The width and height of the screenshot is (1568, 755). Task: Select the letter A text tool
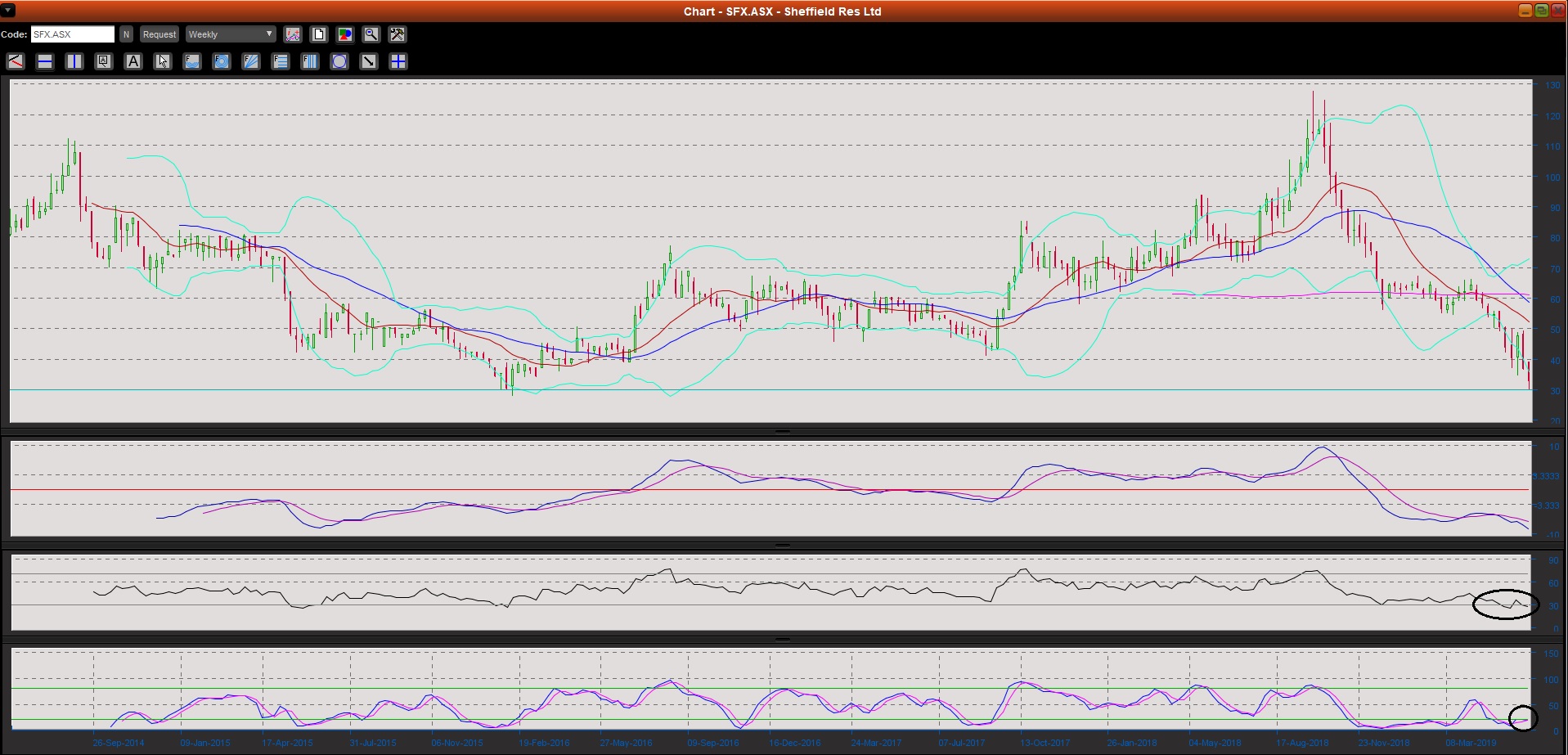pyautogui.click(x=133, y=61)
